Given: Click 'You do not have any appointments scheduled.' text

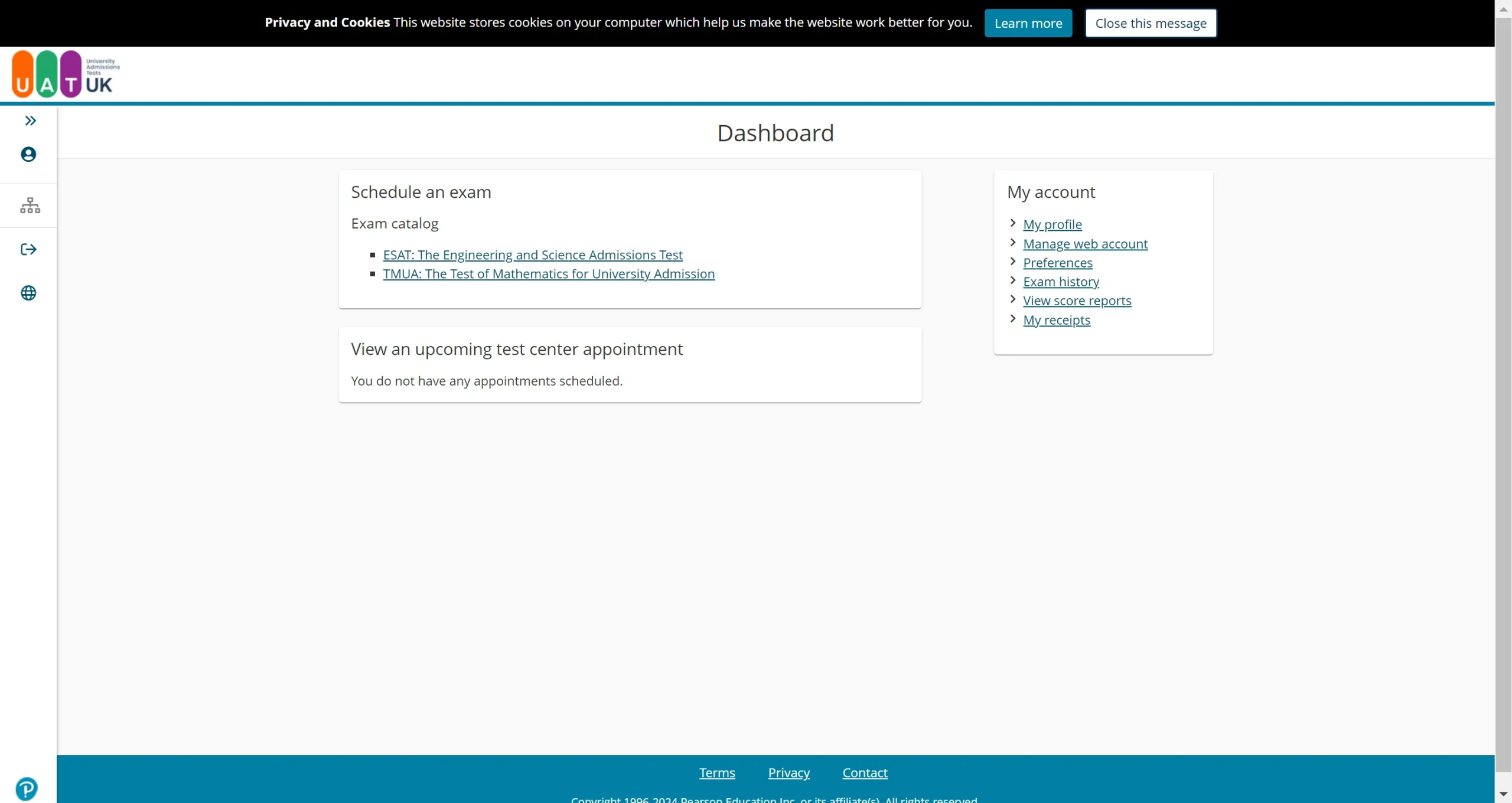Looking at the screenshot, I should [487, 381].
